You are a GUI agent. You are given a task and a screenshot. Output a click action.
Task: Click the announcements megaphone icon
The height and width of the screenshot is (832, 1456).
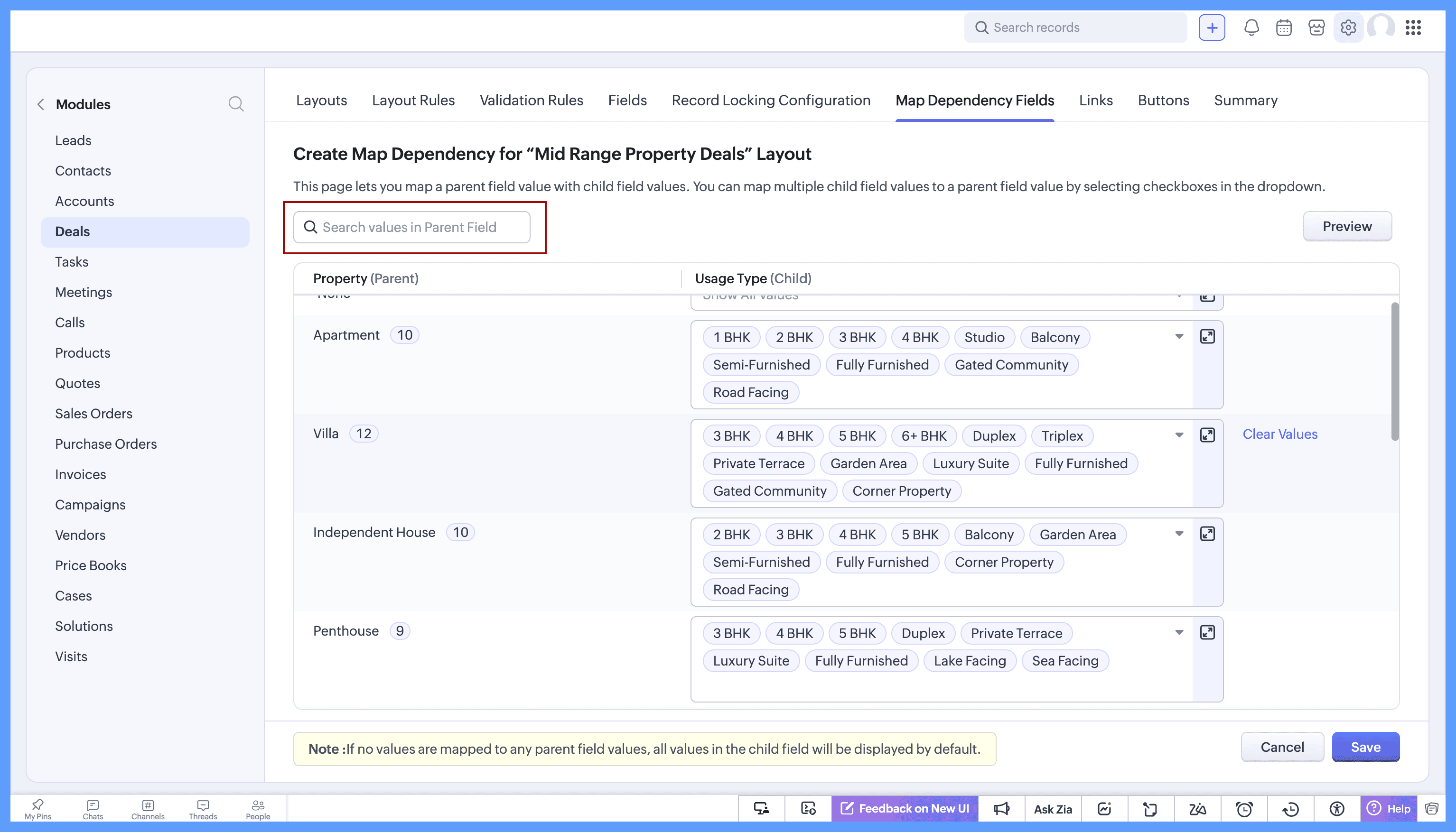point(1001,809)
